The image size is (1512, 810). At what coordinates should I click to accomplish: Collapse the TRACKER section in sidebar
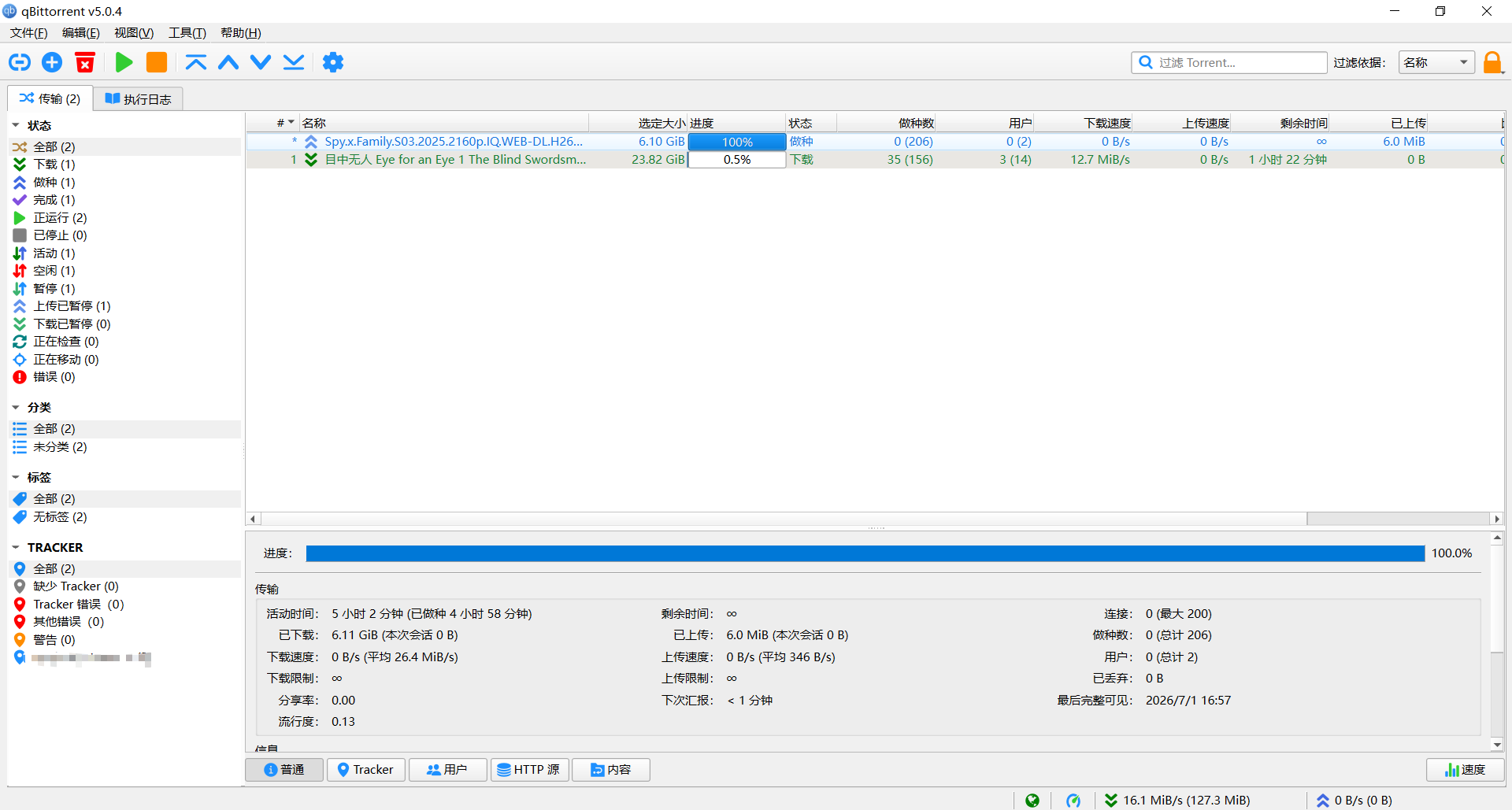click(16, 547)
